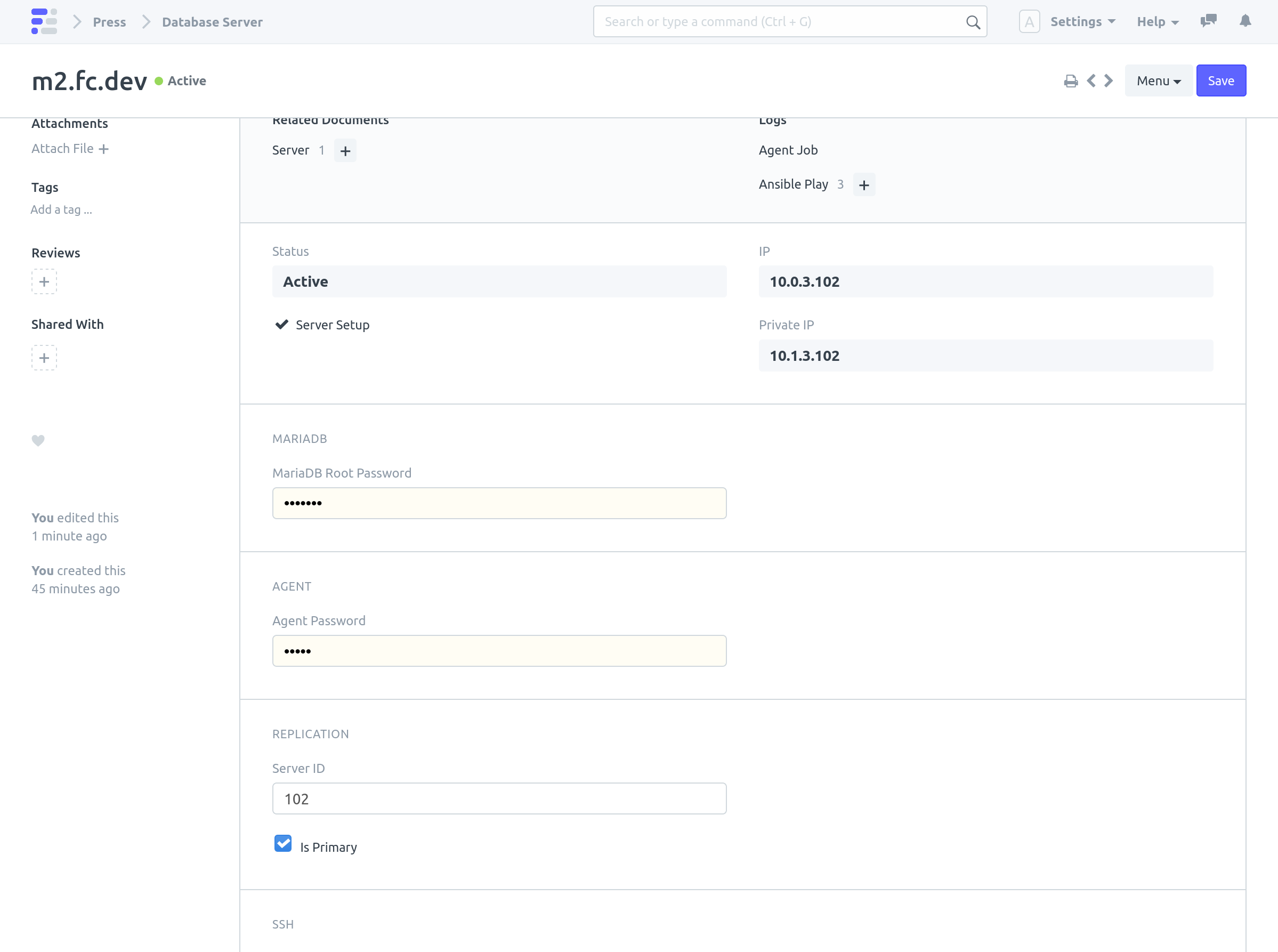Uncheck the Is Primary checkbox
The width and height of the screenshot is (1278, 952).
283,844
